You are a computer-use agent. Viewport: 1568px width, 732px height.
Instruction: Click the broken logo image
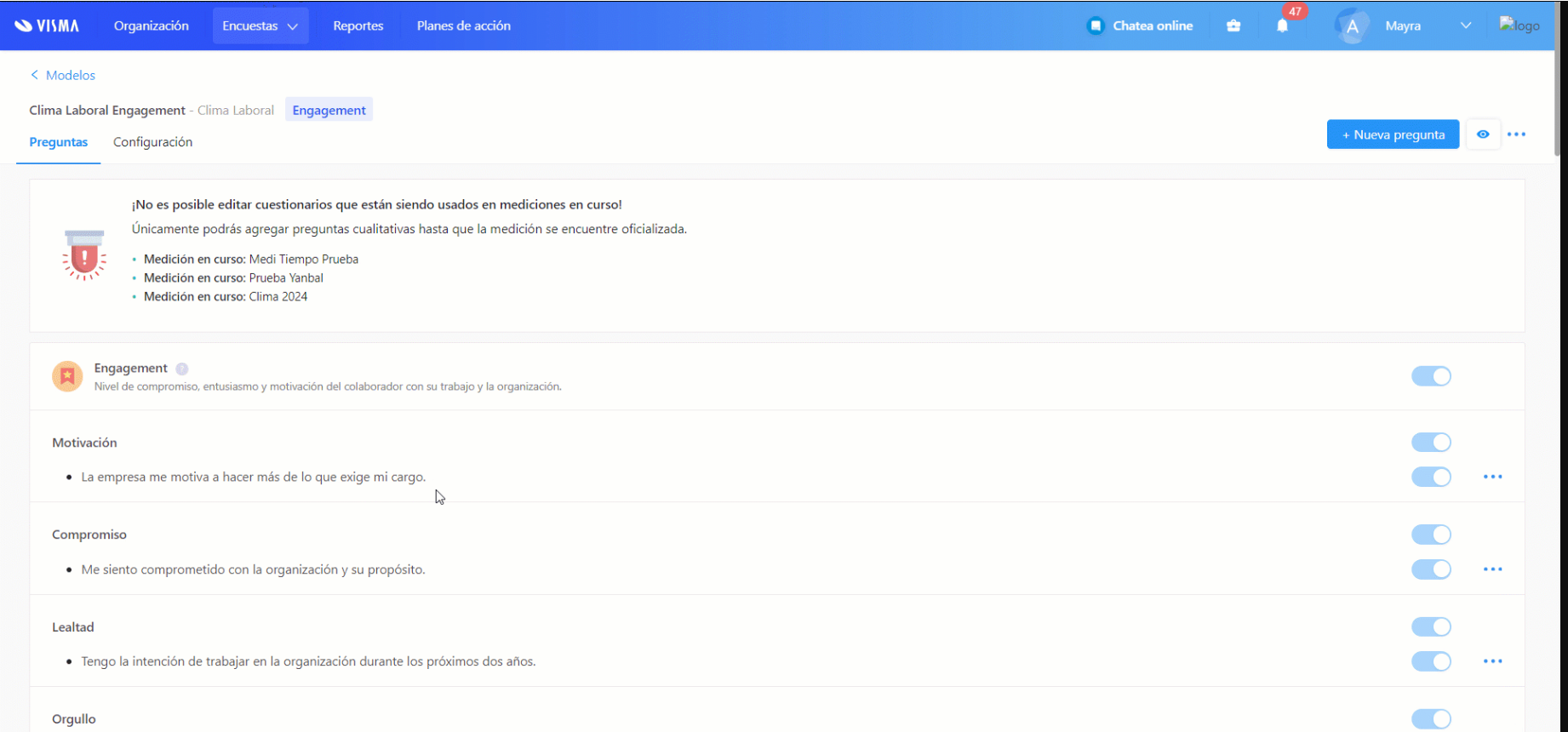(1519, 26)
